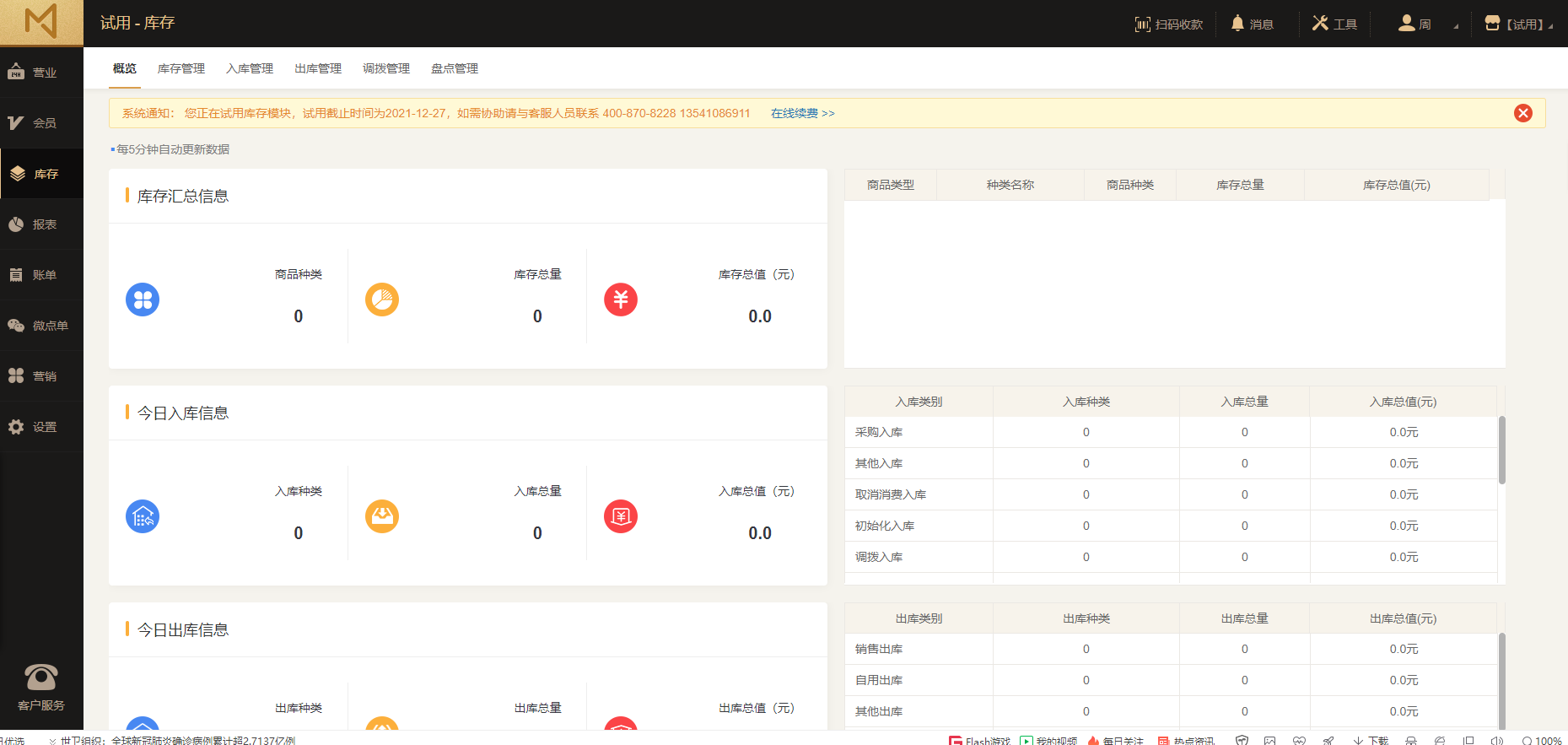Click the 入库 table vertical scrollbar
The height and width of the screenshot is (745, 1568).
(1501, 450)
